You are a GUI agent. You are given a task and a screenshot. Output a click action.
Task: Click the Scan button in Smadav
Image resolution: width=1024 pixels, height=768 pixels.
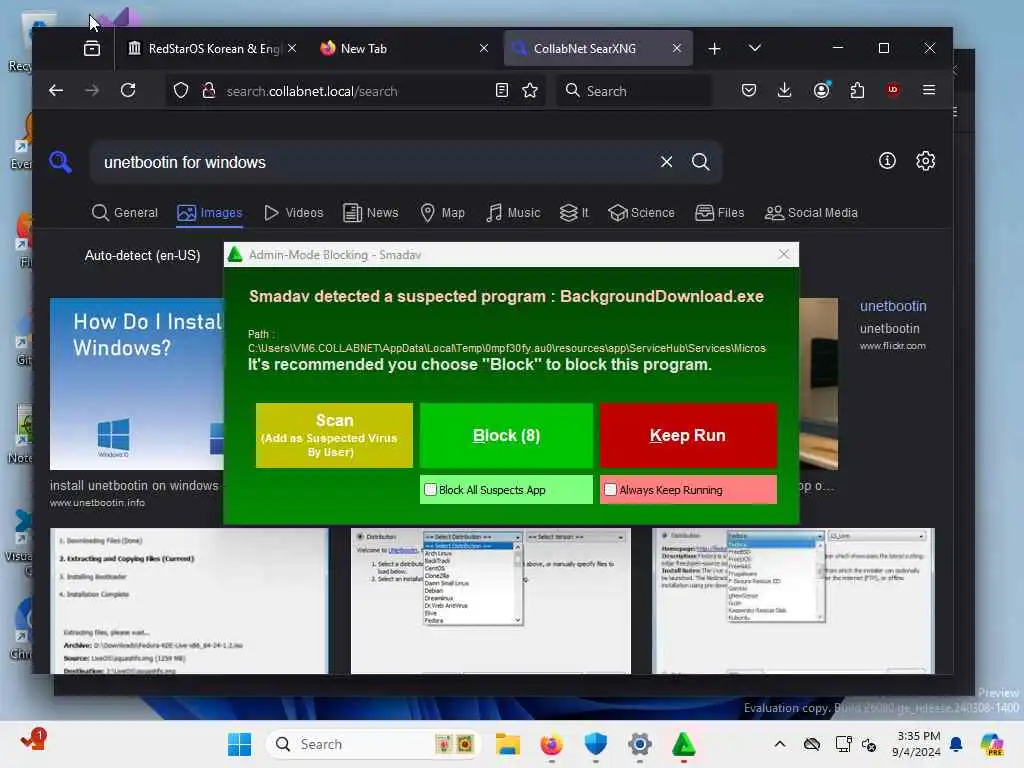pyautogui.click(x=334, y=435)
